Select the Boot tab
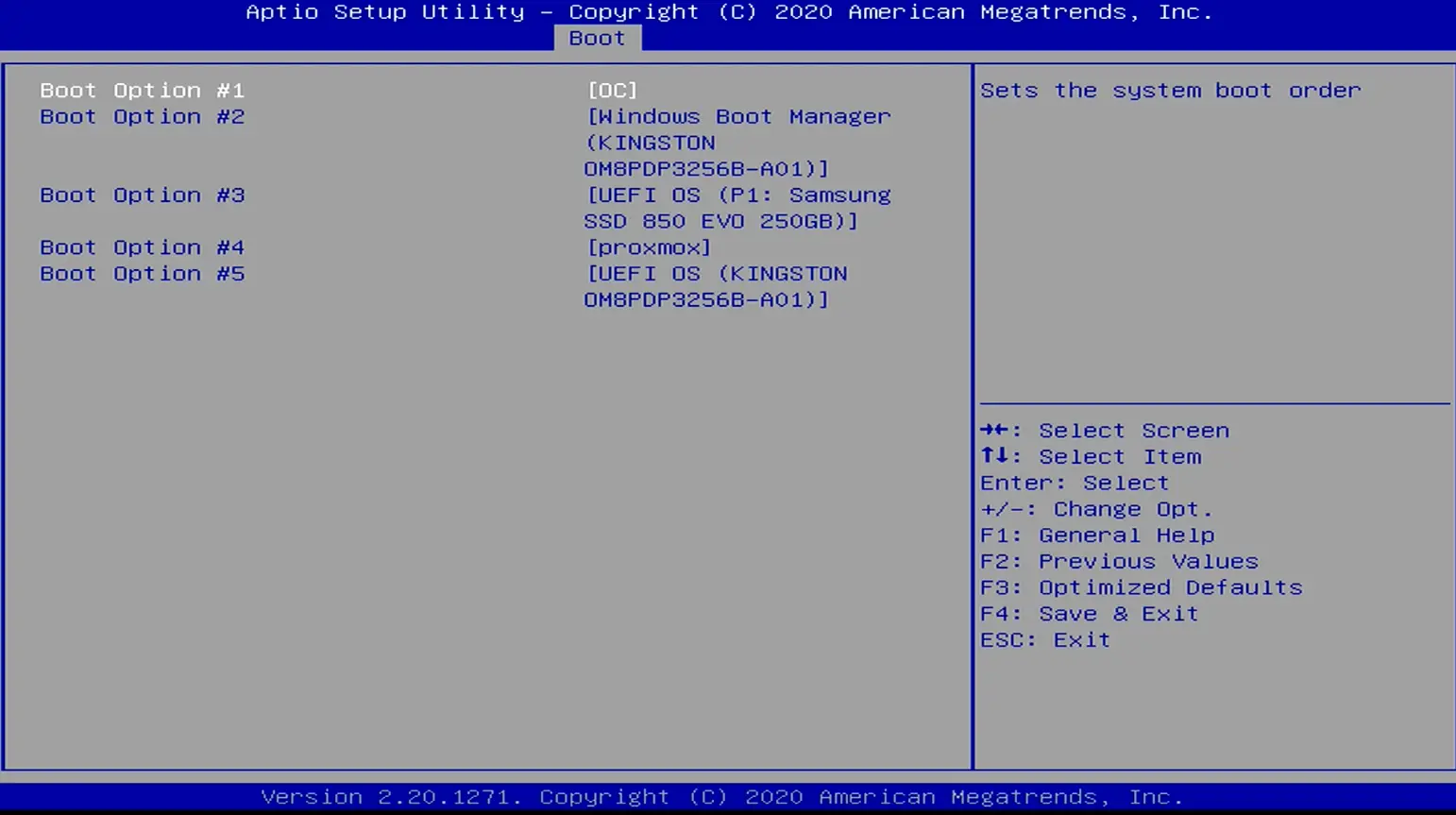Image resolution: width=1456 pixels, height=815 pixels. point(597,38)
